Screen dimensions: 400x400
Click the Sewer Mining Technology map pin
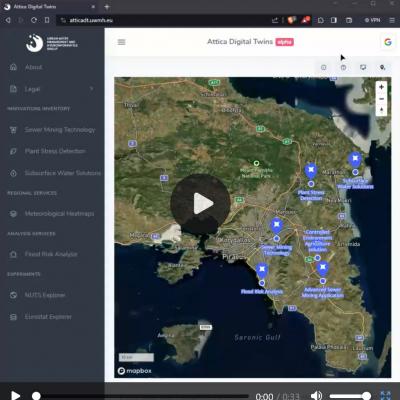pyautogui.click(x=276, y=226)
